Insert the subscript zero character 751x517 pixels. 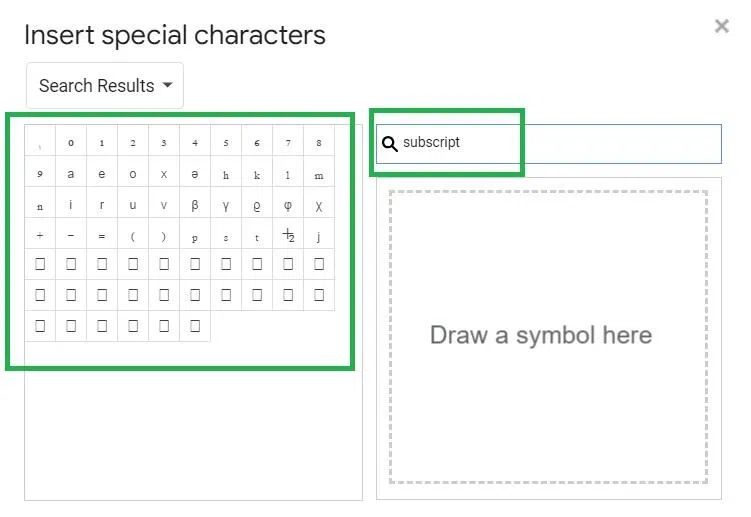(x=71, y=142)
